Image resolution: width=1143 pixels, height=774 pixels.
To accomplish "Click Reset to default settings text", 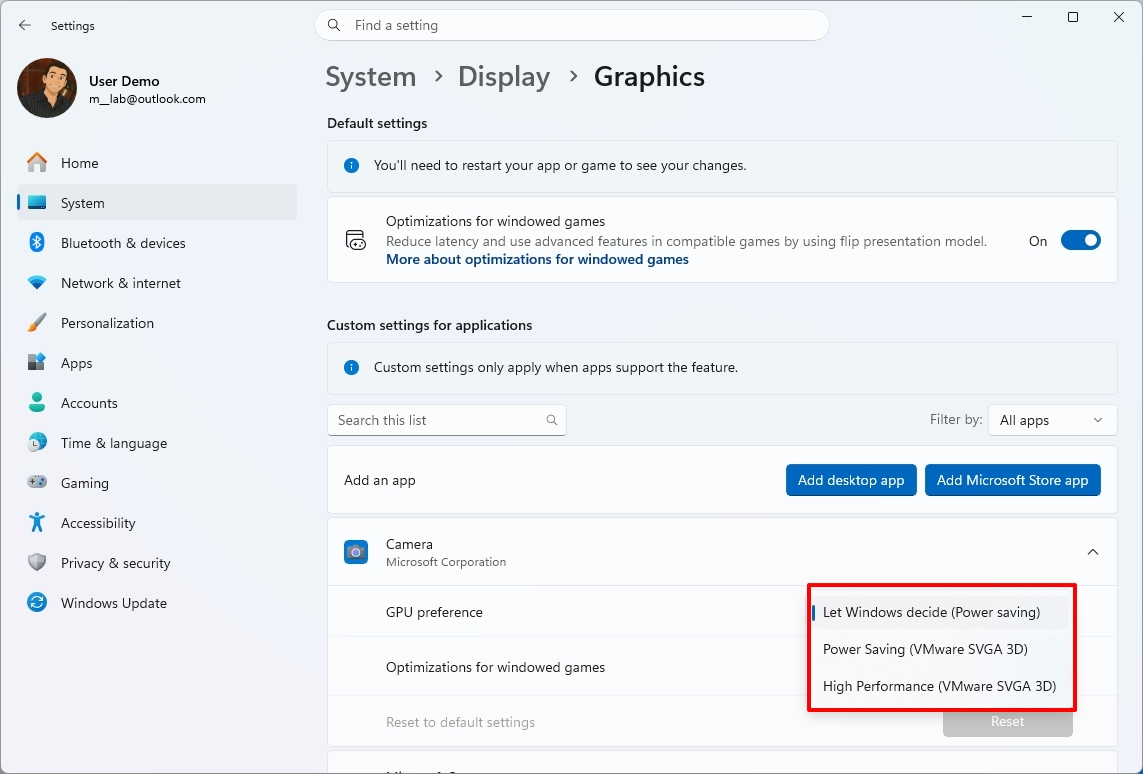I will [x=460, y=722].
